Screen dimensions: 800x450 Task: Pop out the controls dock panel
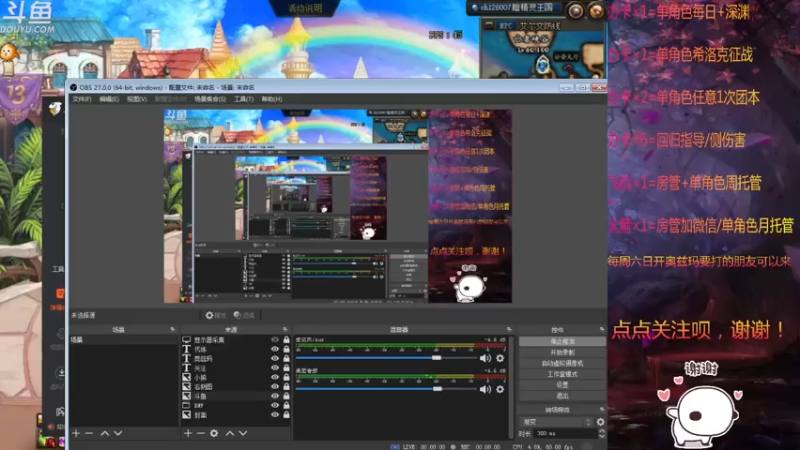[x=602, y=330]
